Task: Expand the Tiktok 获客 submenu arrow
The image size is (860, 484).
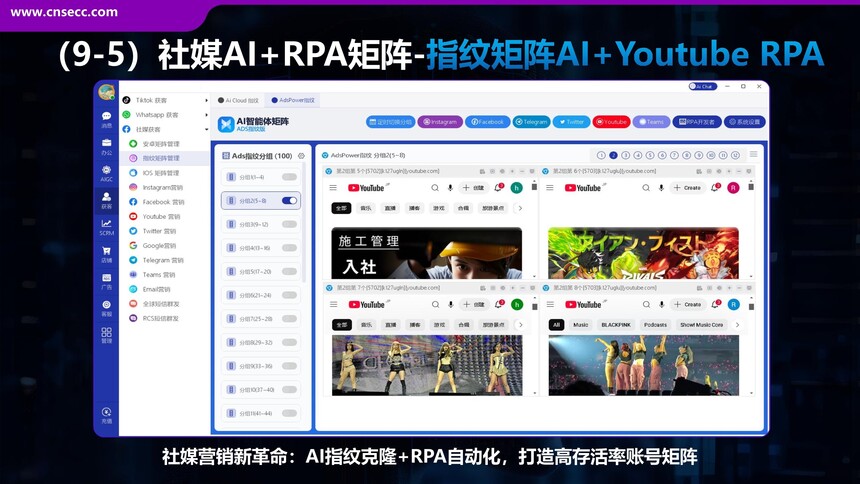Action: 206,100
